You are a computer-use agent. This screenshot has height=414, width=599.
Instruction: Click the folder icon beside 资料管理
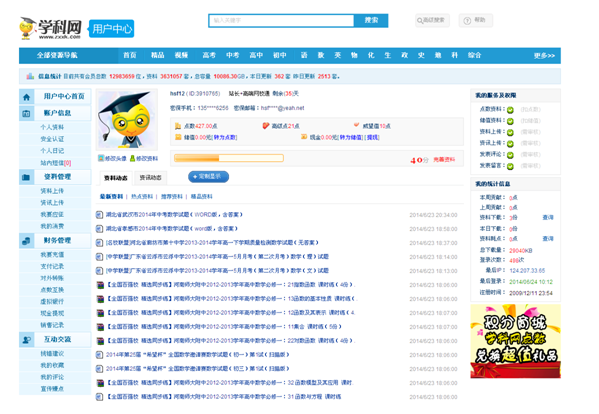point(26,177)
